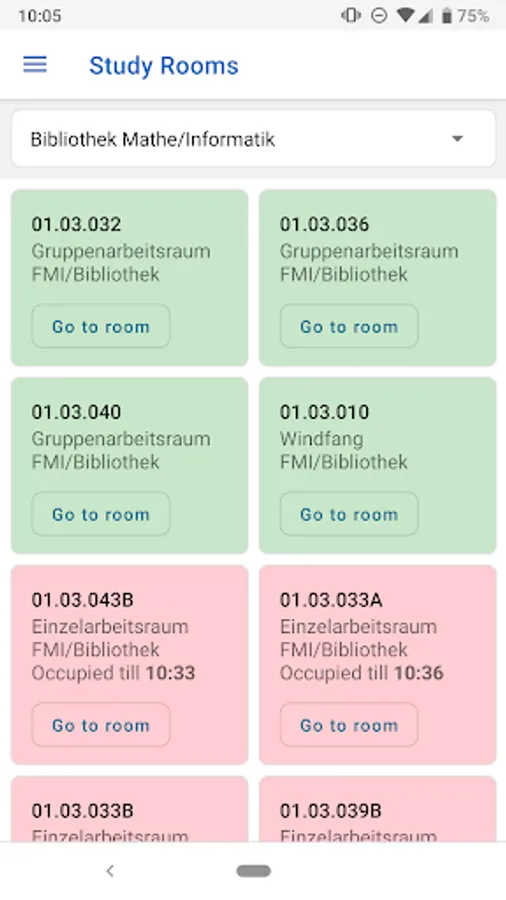Select the 01.03.039B room card
The width and height of the screenshot is (506, 900).
377,809
